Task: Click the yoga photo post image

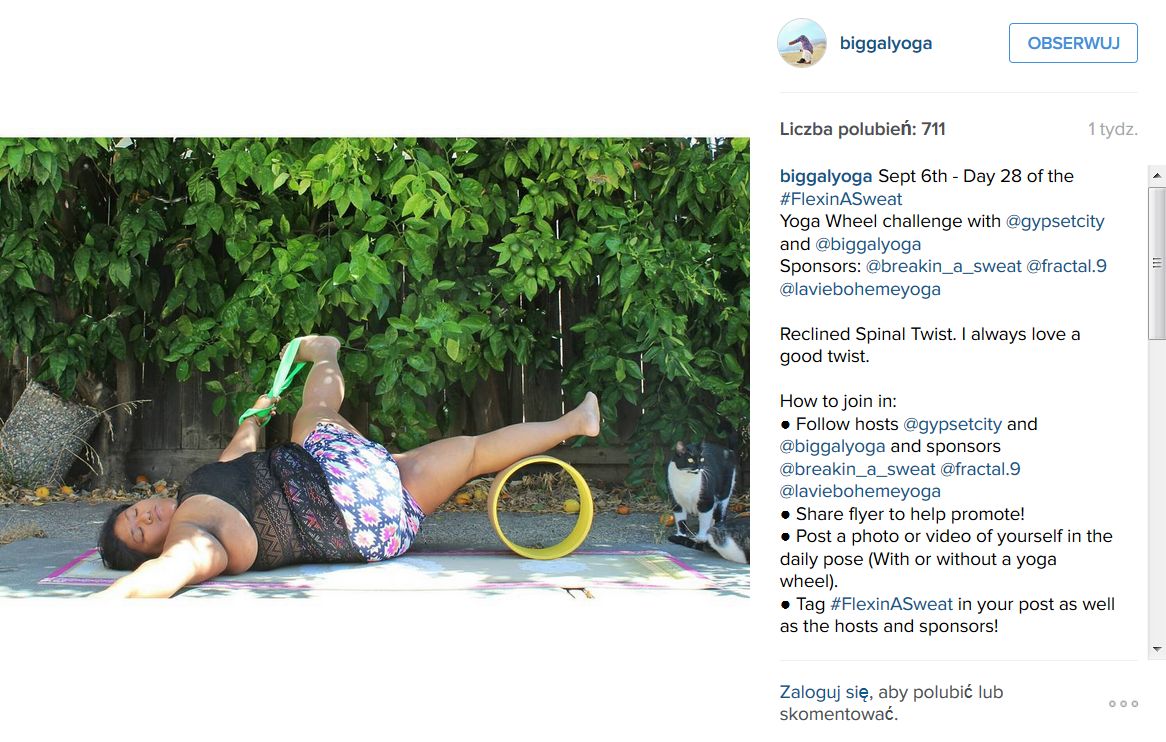Action: click(x=375, y=368)
